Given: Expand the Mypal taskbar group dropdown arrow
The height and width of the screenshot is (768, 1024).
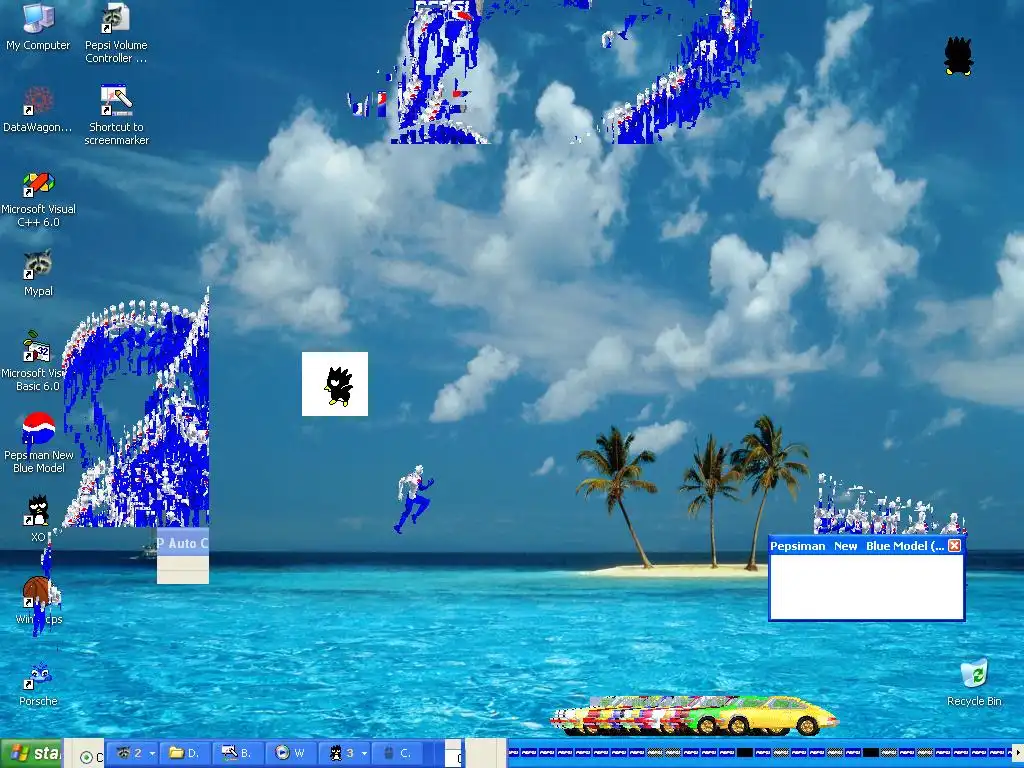Looking at the screenshot, I should (152, 754).
